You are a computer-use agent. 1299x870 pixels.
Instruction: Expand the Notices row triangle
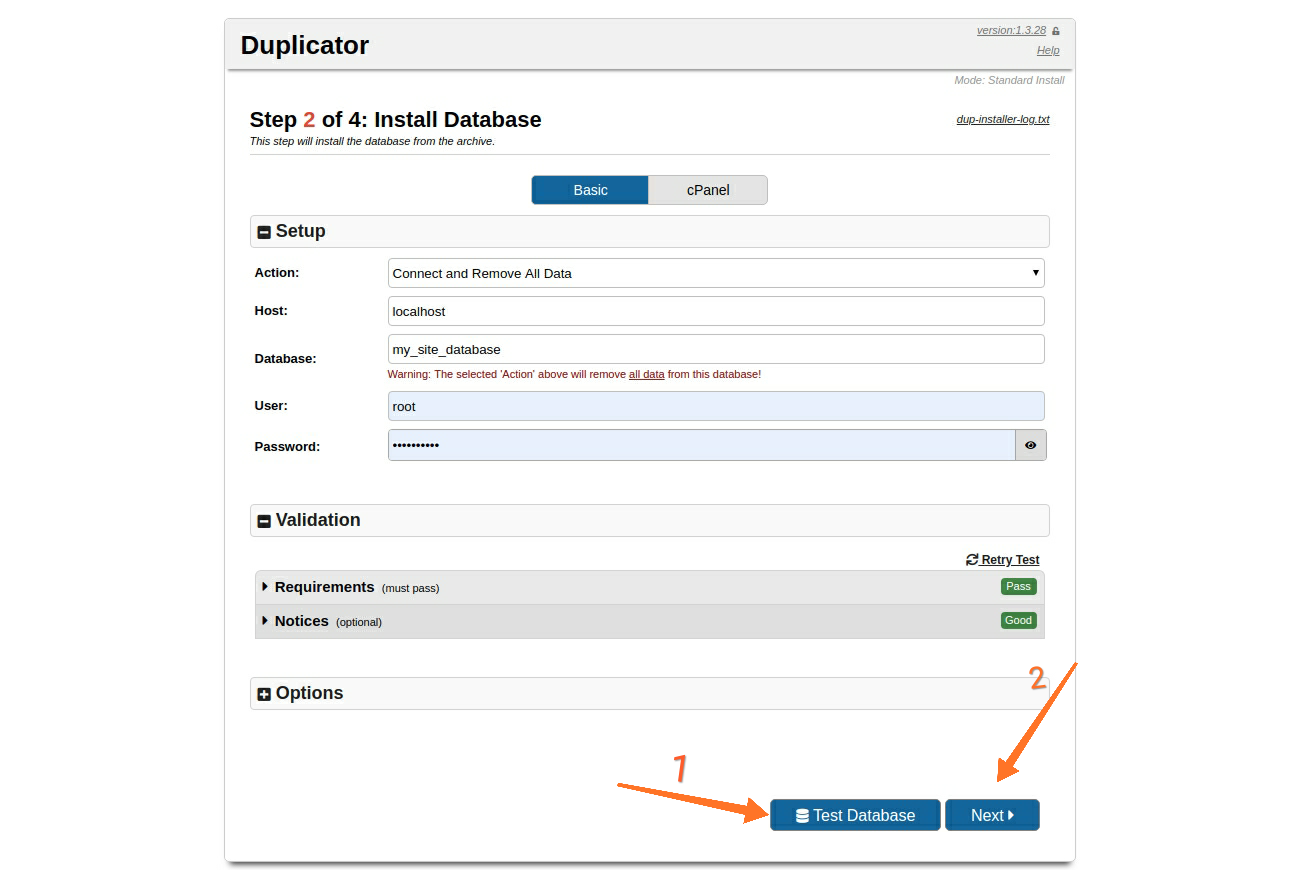point(265,621)
